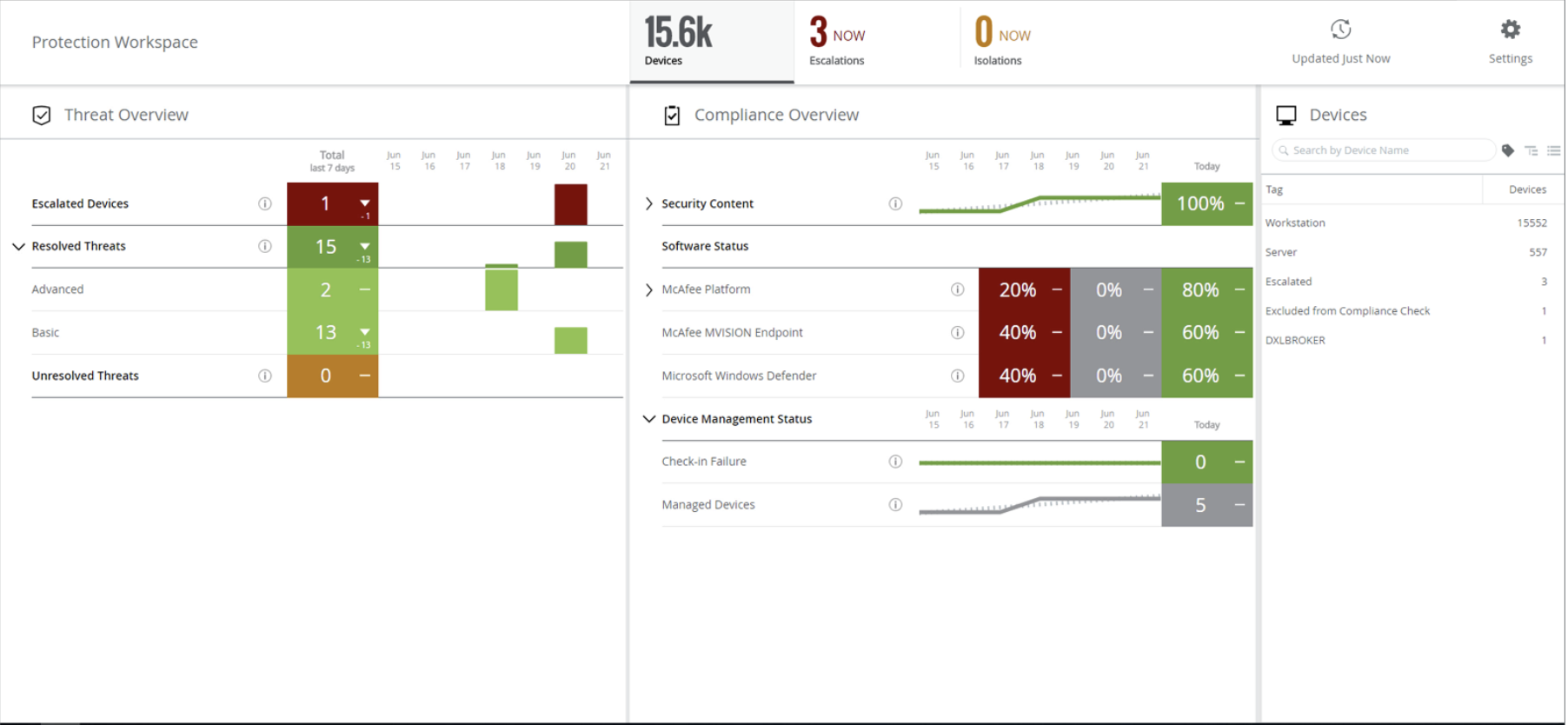1568x725 pixels.
Task: Click info icon beside Microsoft Windows Defender
Action: tap(957, 376)
